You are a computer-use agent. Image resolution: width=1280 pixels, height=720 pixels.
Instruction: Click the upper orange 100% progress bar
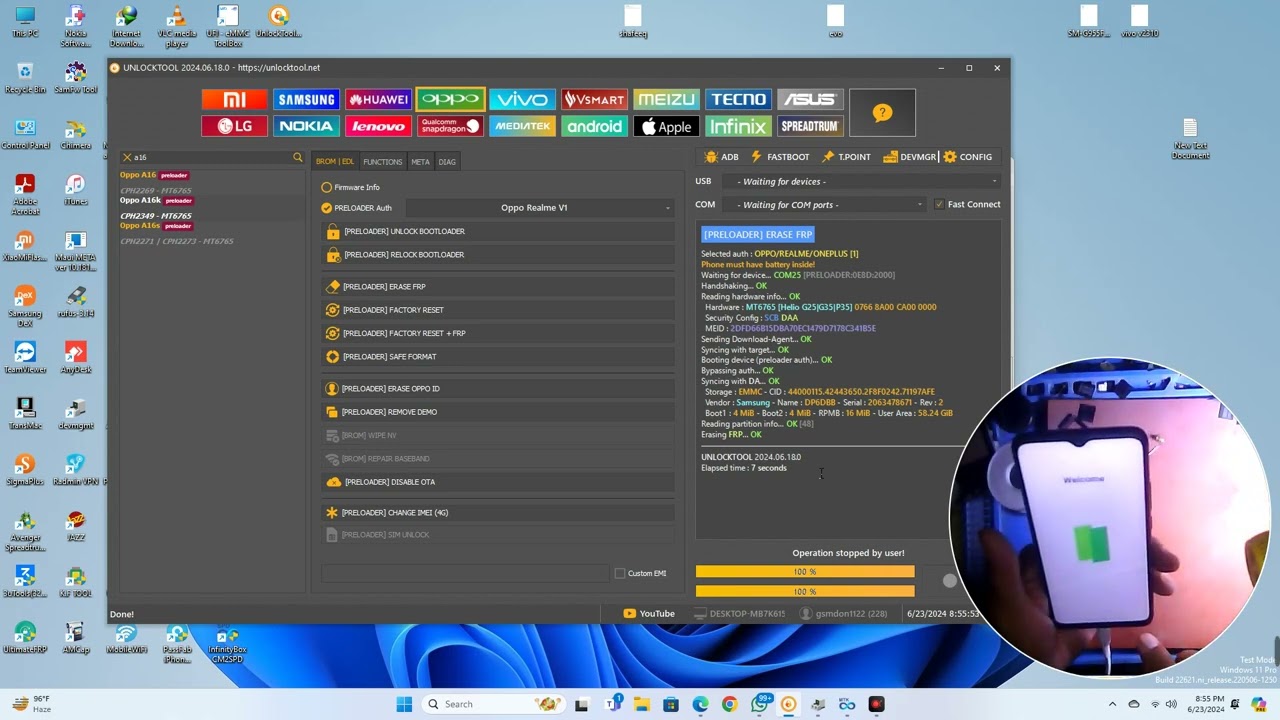(805, 572)
